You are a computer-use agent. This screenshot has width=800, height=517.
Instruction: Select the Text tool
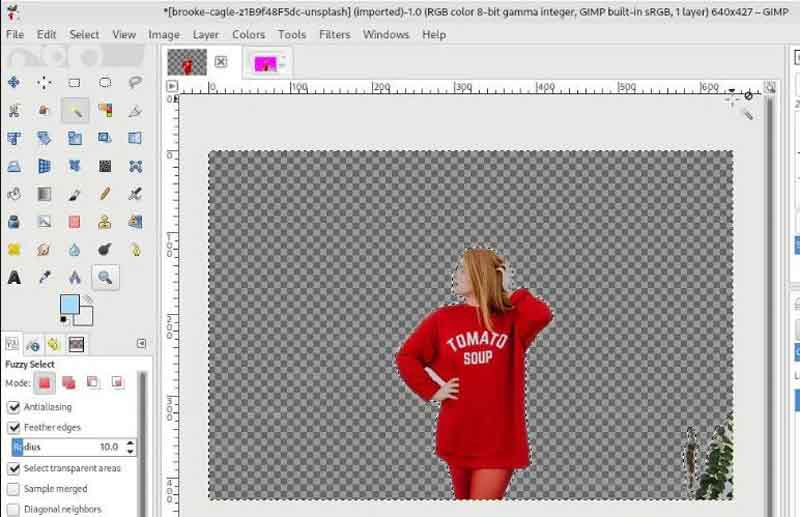[14, 278]
